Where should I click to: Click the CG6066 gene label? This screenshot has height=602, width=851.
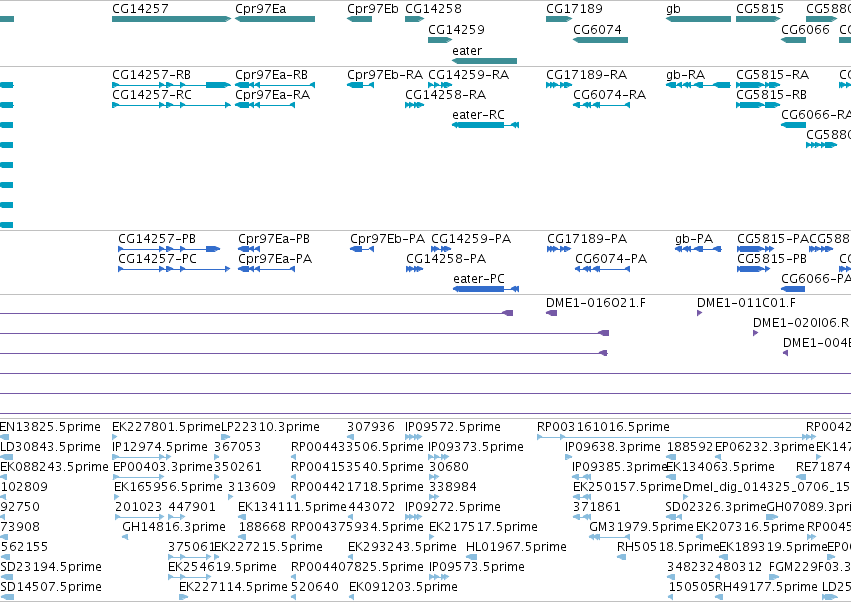point(805,29)
